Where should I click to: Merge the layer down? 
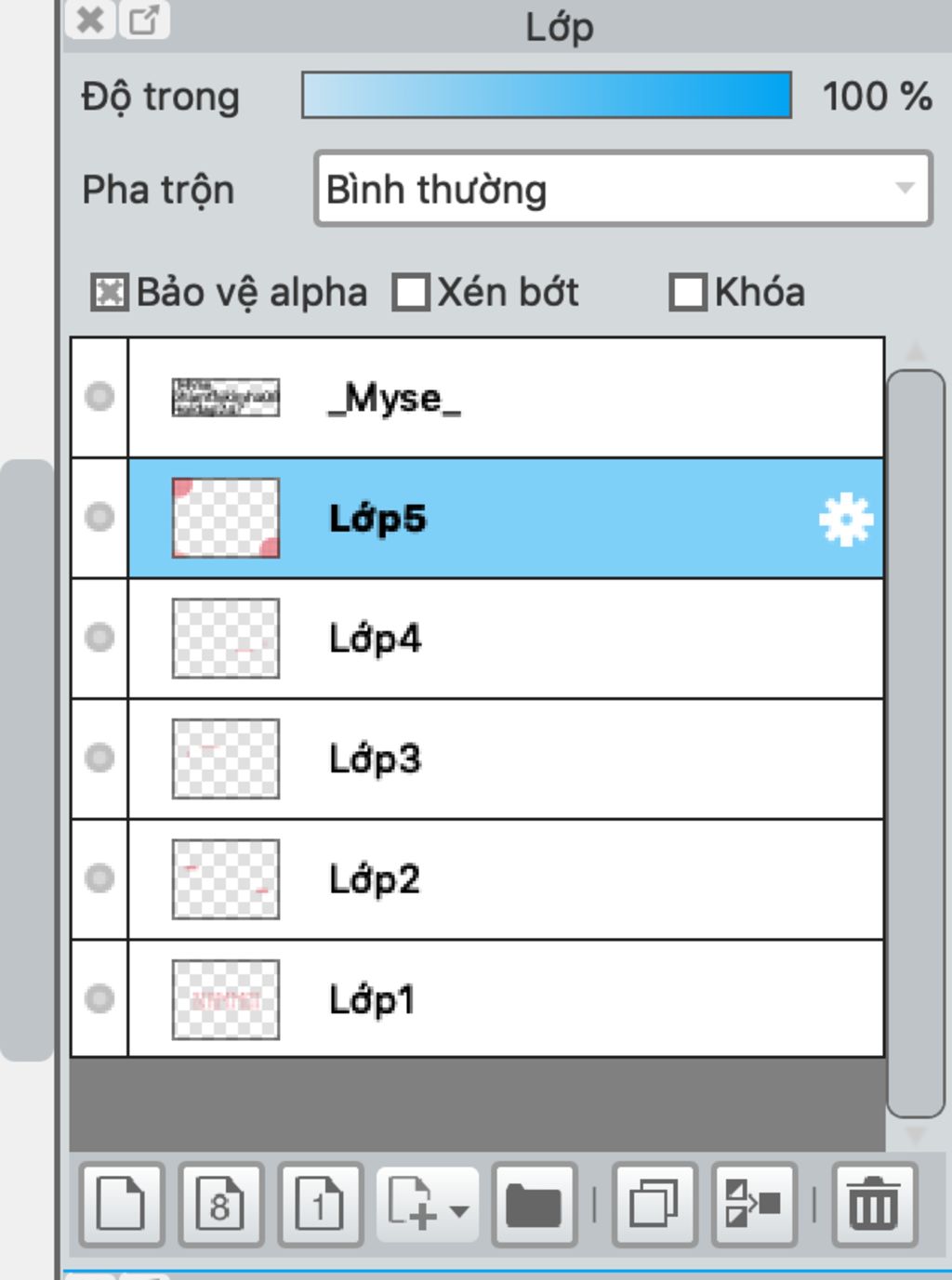pos(753,1204)
